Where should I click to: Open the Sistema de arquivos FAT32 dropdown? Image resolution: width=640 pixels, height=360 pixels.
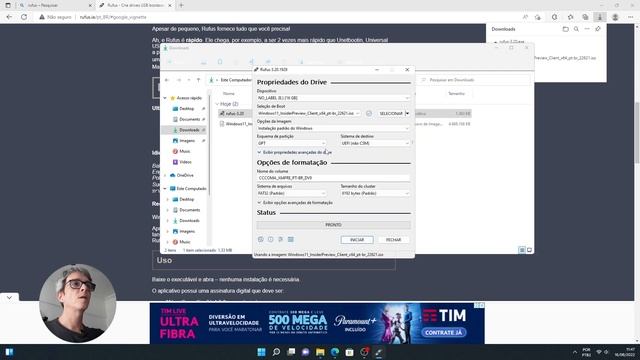(x=291, y=193)
